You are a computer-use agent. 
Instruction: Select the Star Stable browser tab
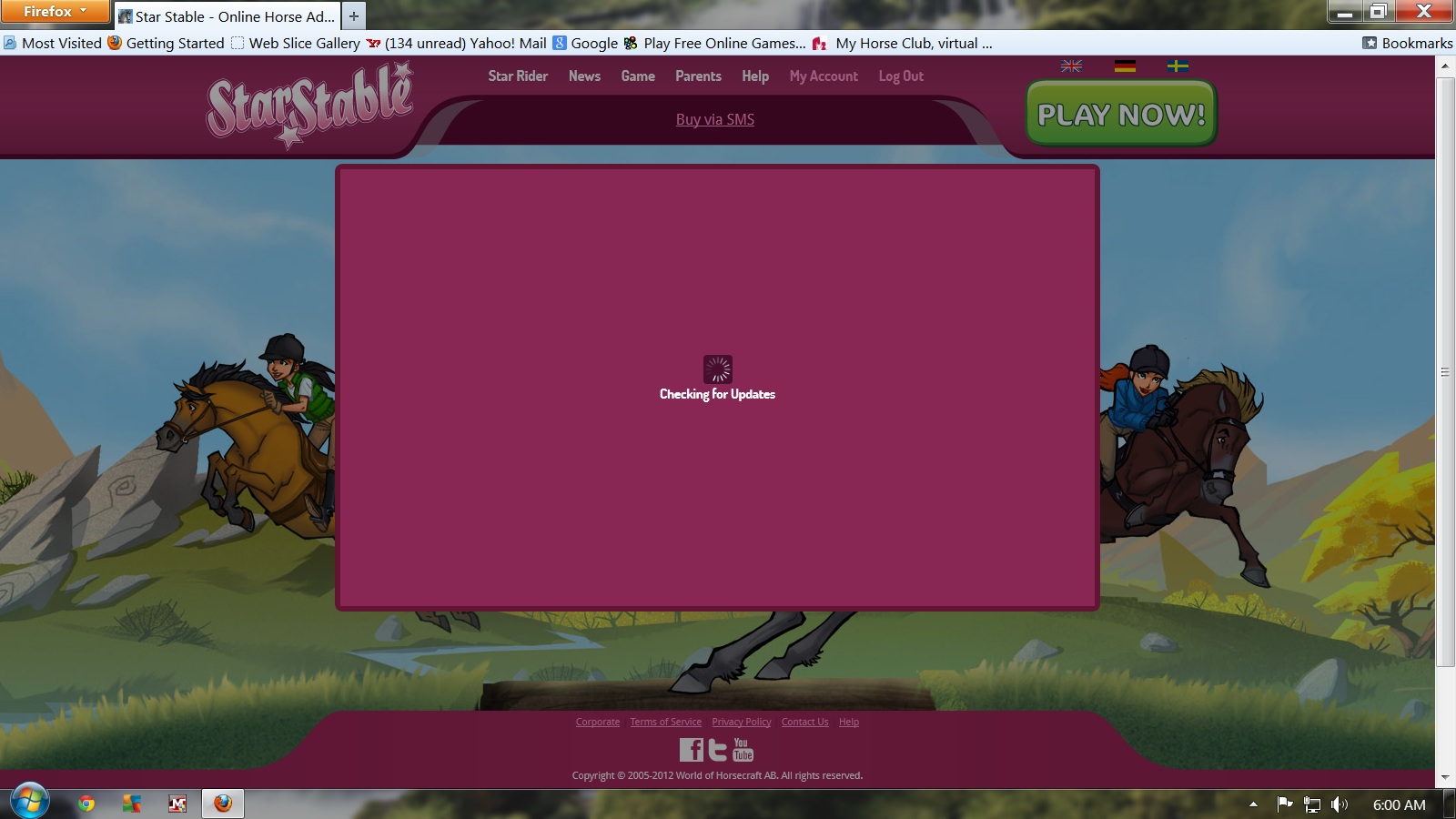coord(227,16)
